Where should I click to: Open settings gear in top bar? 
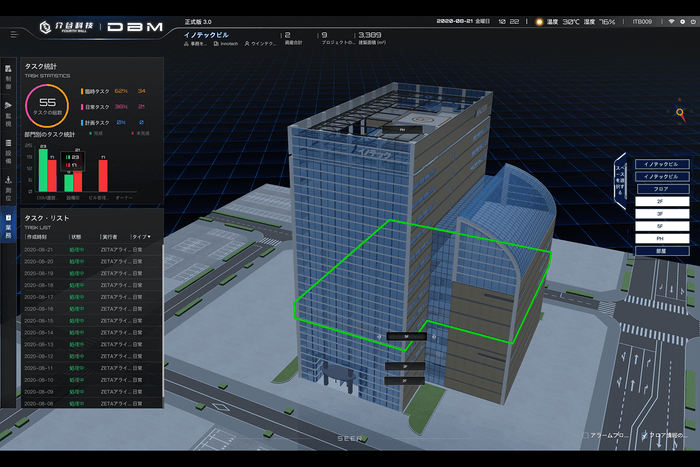tap(683, 20)
